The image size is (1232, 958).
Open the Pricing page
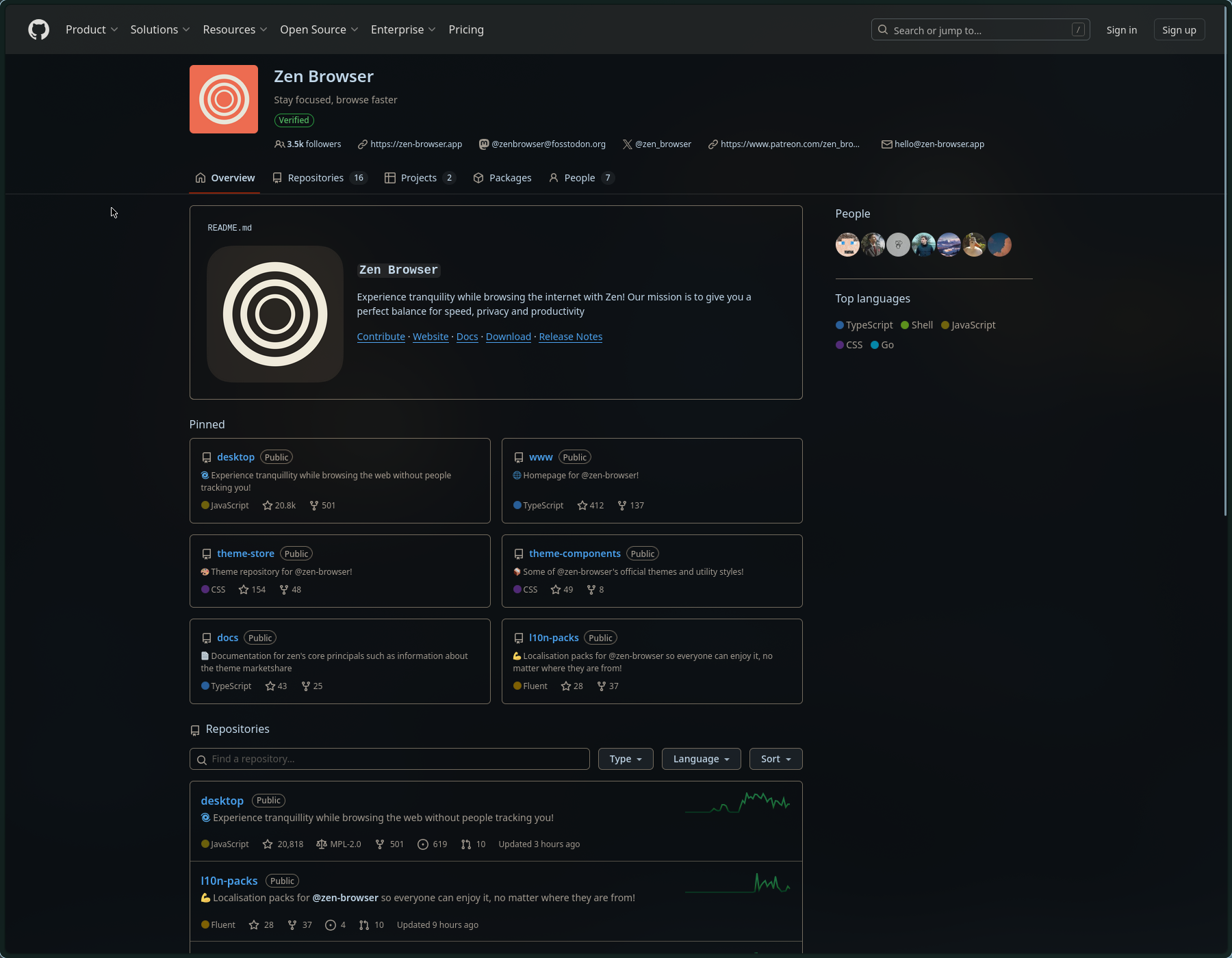[x=466, y=29]
